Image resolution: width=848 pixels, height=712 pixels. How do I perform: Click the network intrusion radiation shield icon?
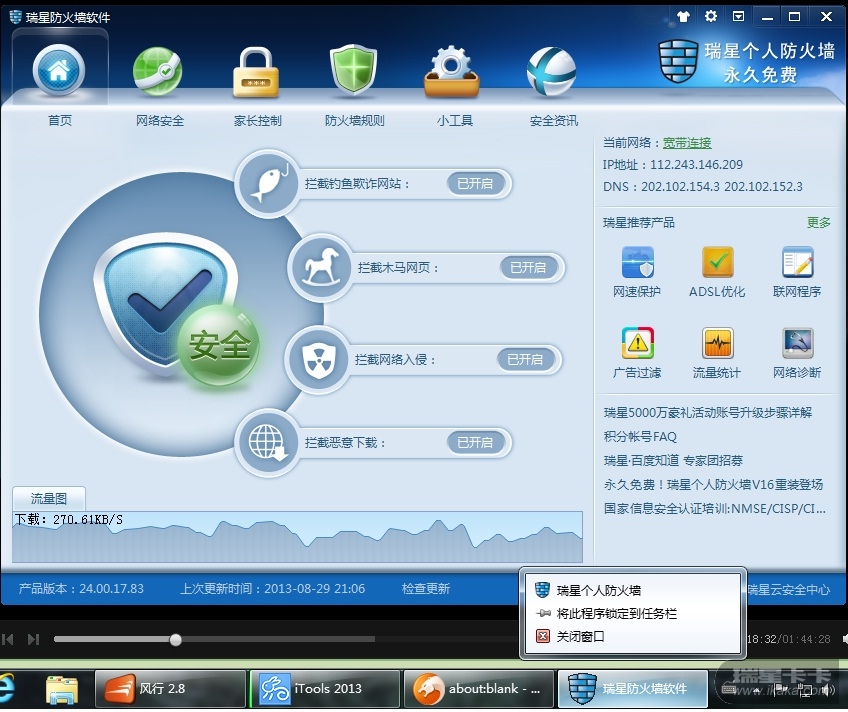pyautogui.click(x=318, y=360)
